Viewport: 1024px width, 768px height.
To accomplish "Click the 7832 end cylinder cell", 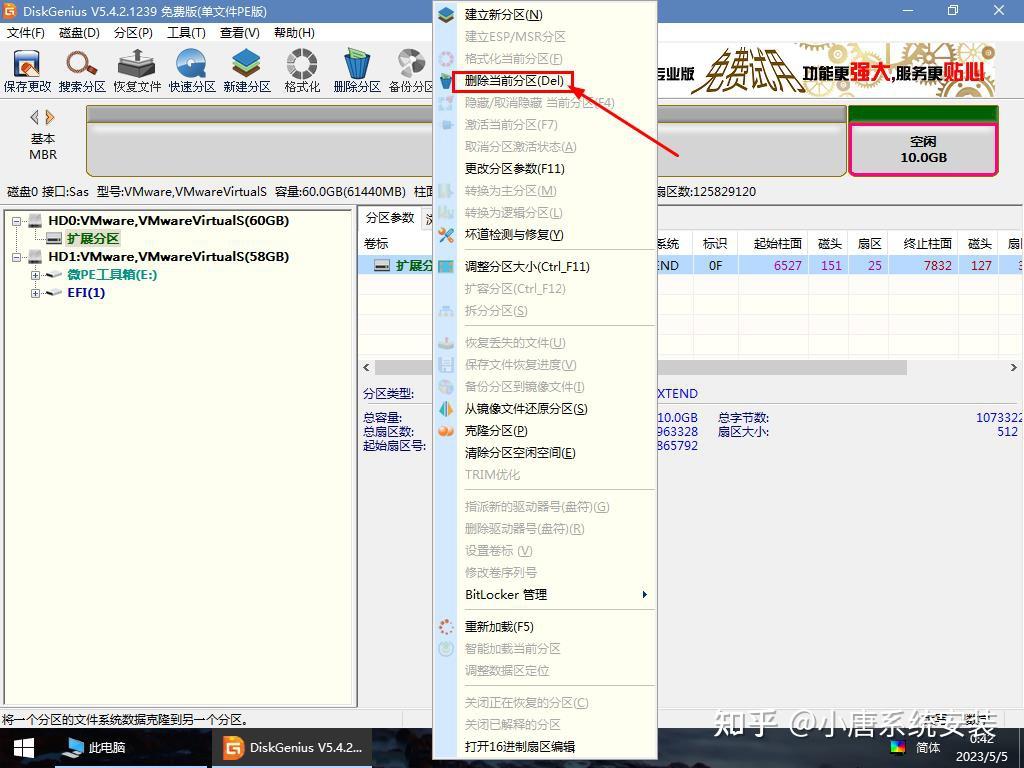I will (937, 265).
